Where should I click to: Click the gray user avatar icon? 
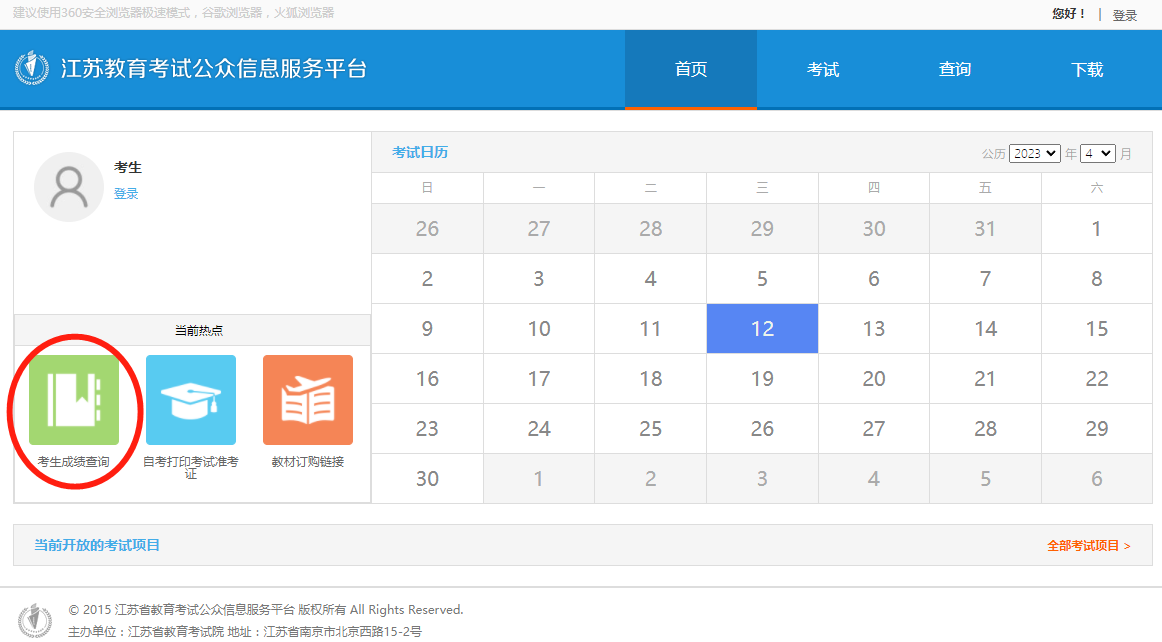(x=69, y=187)
